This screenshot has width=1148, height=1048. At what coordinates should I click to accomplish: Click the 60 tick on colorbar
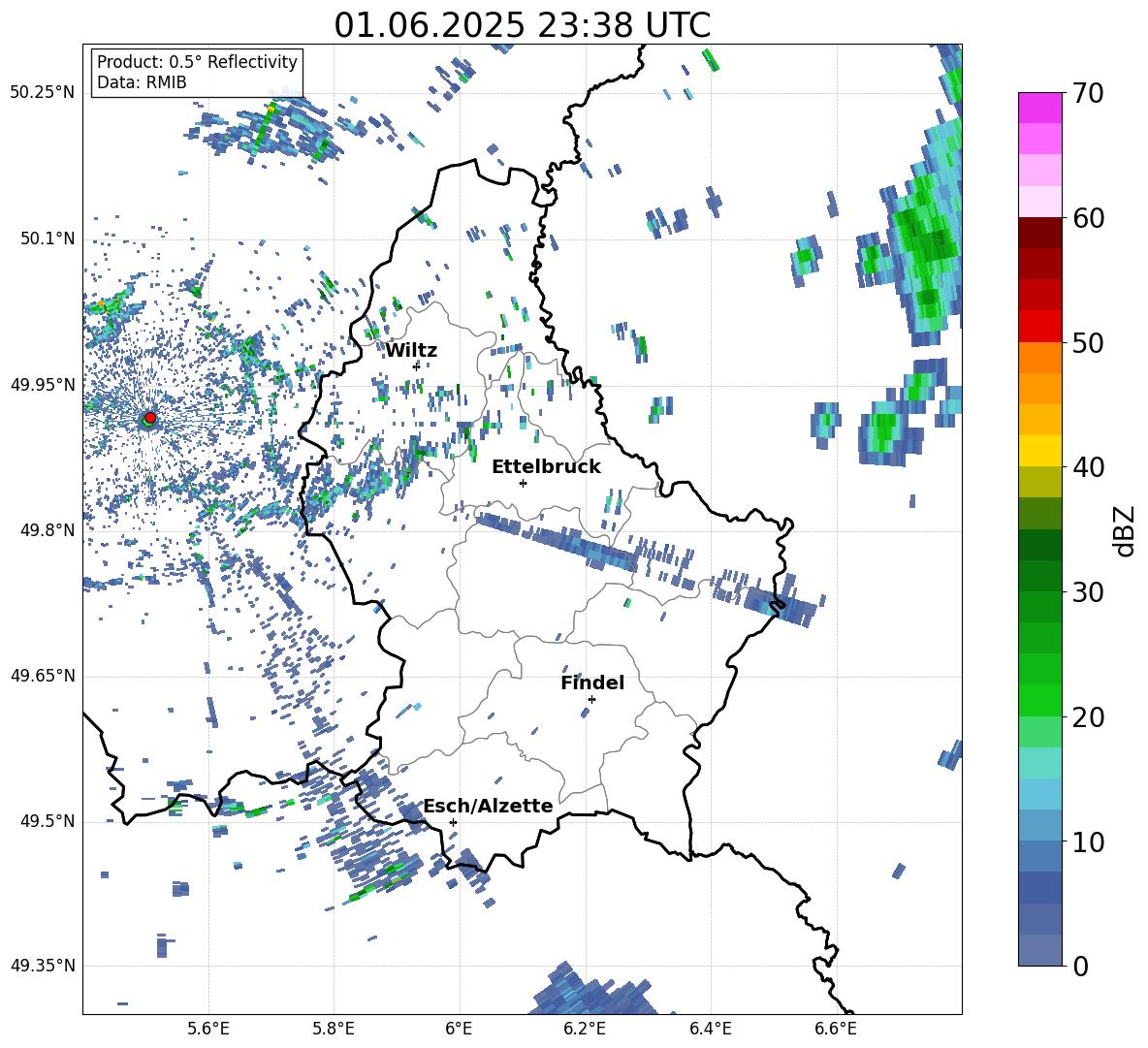coord(1087,218)
